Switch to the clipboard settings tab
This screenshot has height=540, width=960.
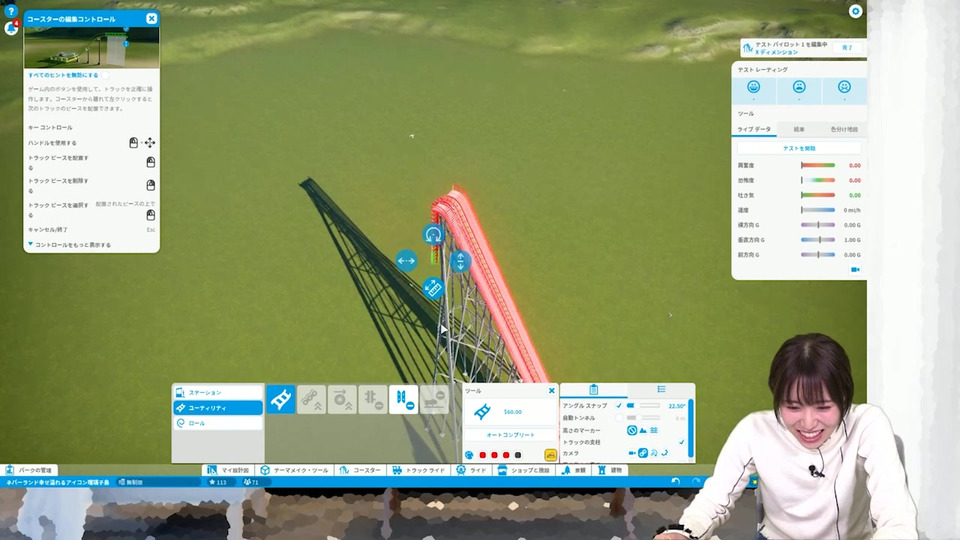[593, 389]
